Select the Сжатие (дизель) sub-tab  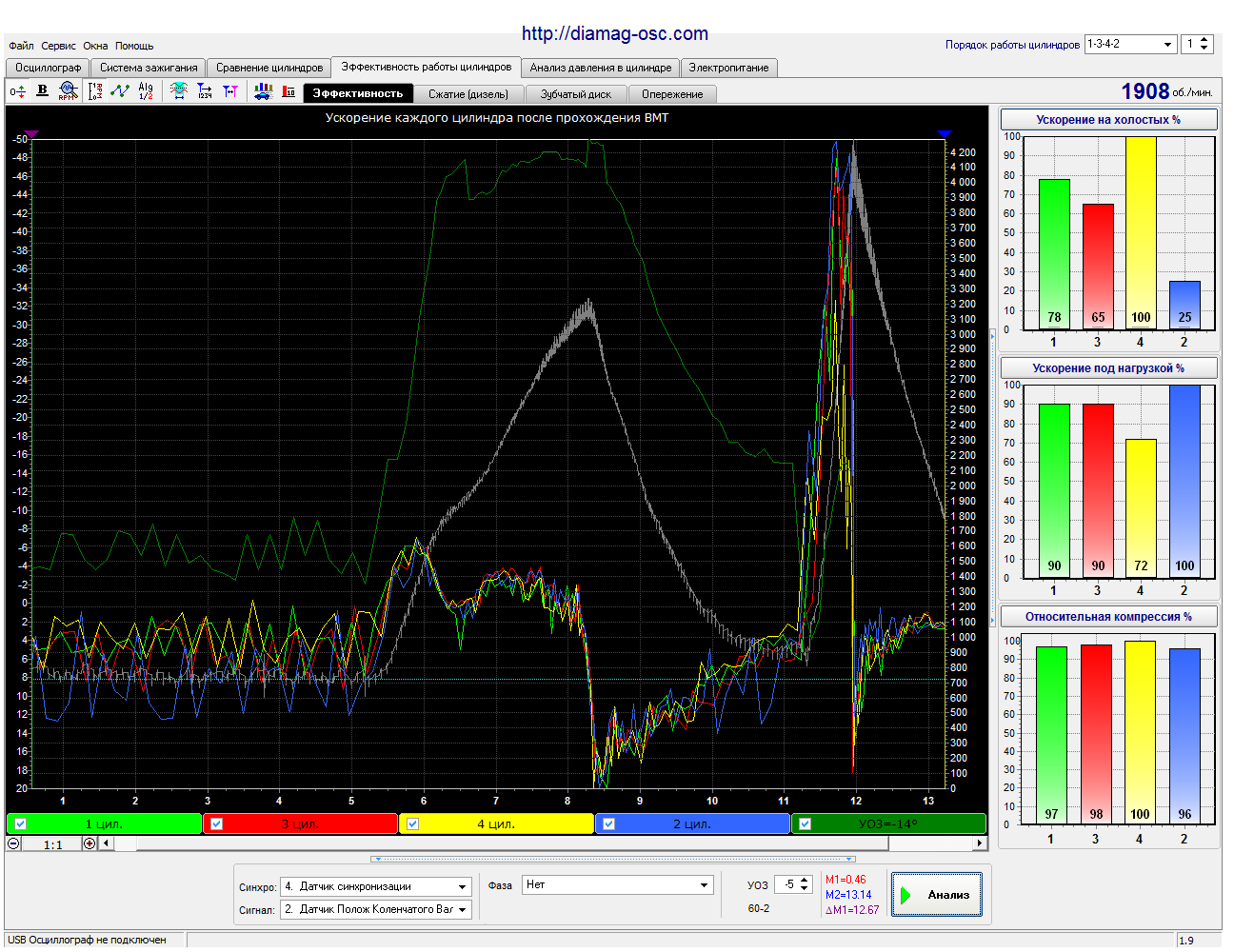coord(468,94)
